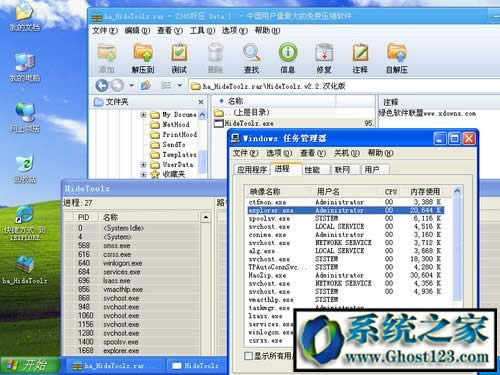Select the 回收站 recycle bin icon
Viewport: 500px width, 375px height.
24,168
